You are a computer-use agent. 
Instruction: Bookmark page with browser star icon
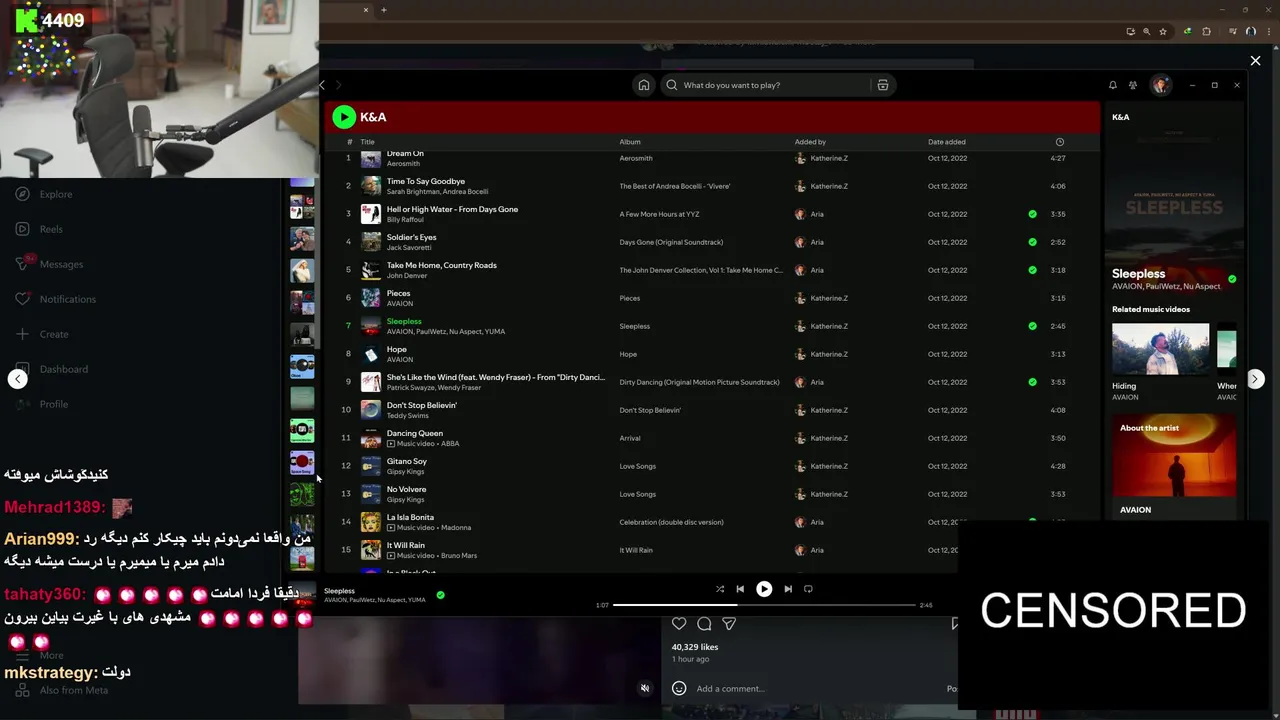[1163, 31]
